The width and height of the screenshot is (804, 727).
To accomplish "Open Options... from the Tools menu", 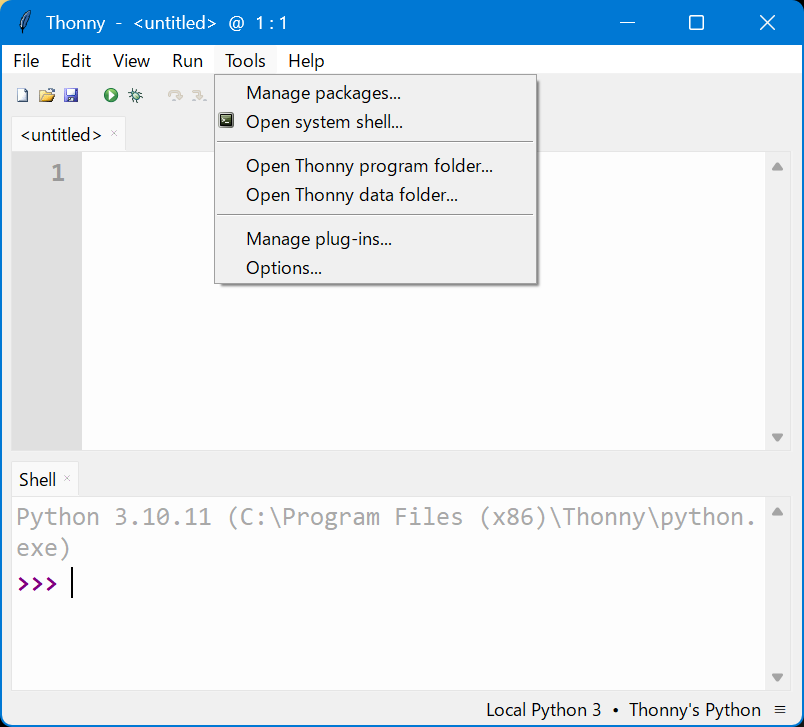I will point(375,268).
